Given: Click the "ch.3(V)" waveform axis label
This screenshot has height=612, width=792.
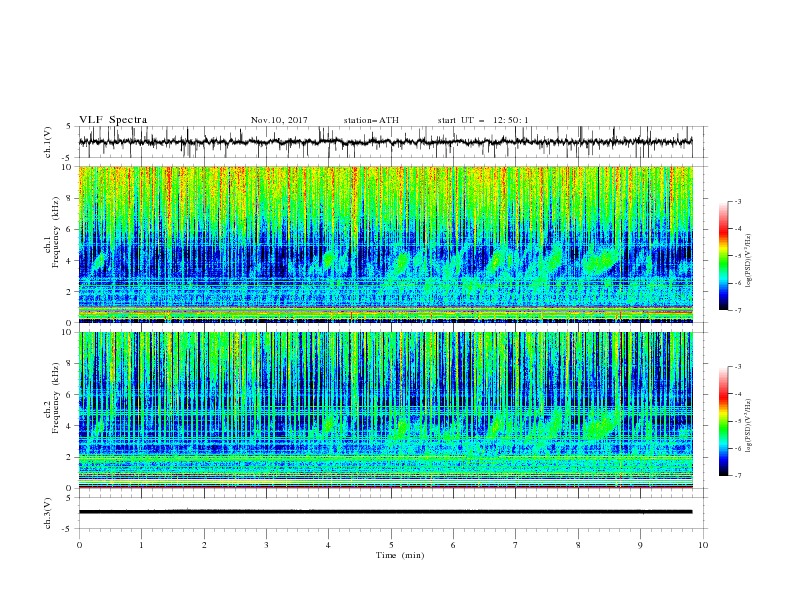Looking at the screenshot, I should [x=48, y=513].
